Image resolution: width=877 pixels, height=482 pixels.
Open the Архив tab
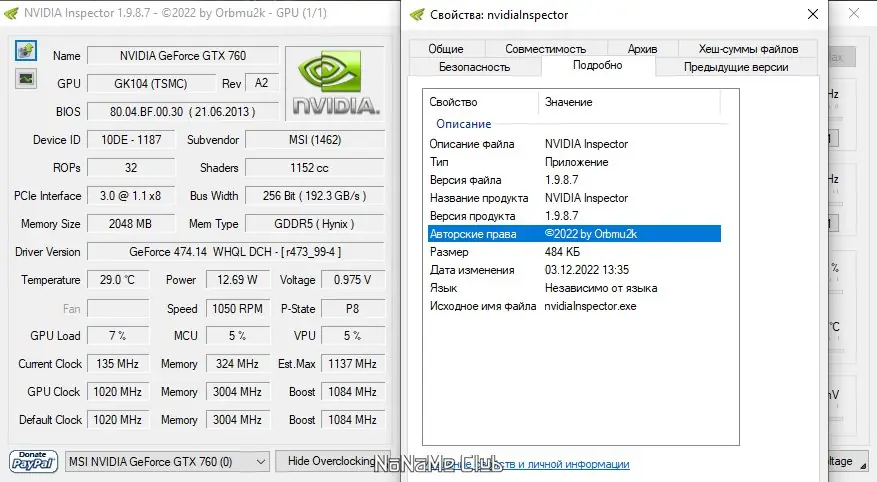point(642,49)
